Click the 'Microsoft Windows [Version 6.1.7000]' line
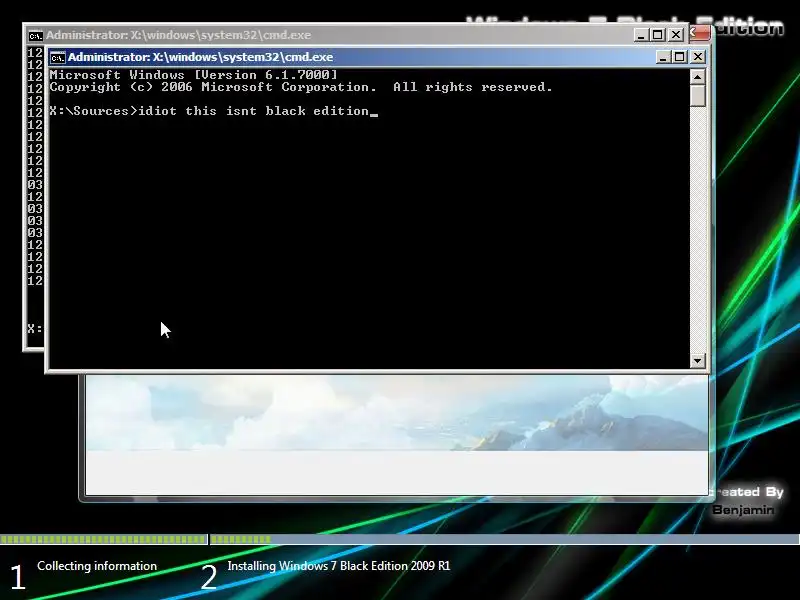 [193, 75]
